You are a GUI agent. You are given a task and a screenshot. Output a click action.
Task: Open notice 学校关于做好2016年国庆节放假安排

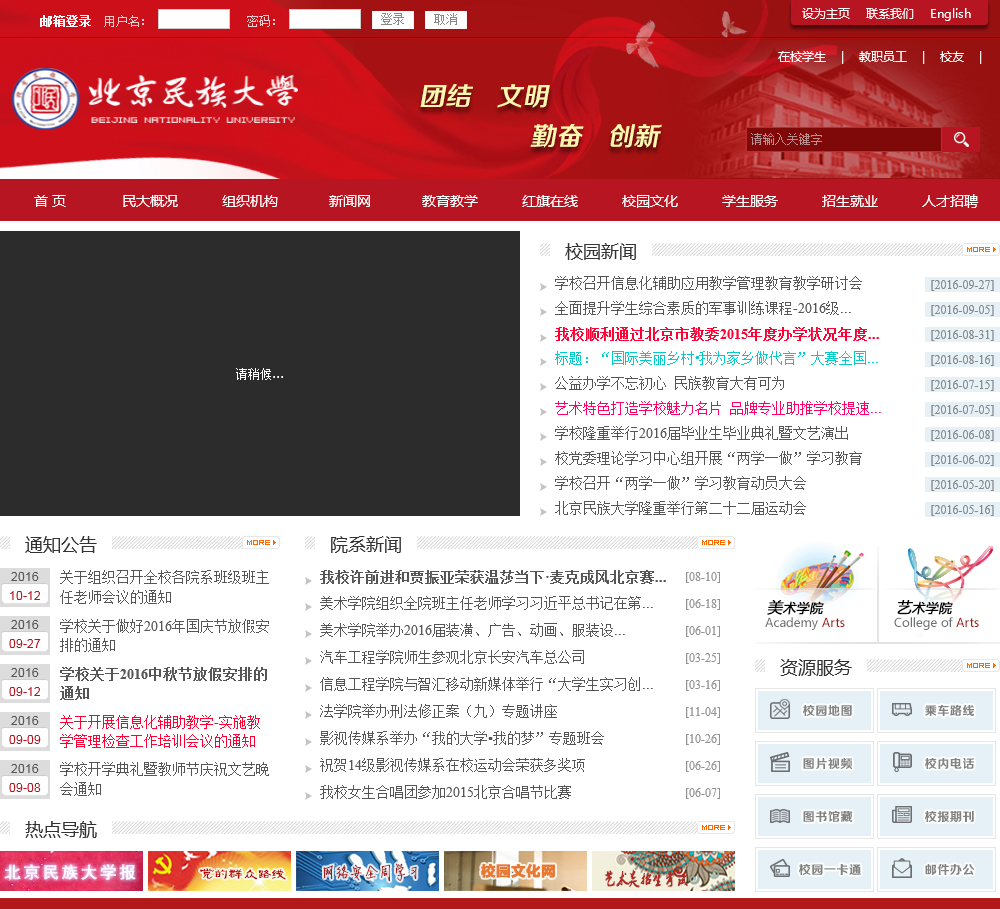tap(165, 635)
